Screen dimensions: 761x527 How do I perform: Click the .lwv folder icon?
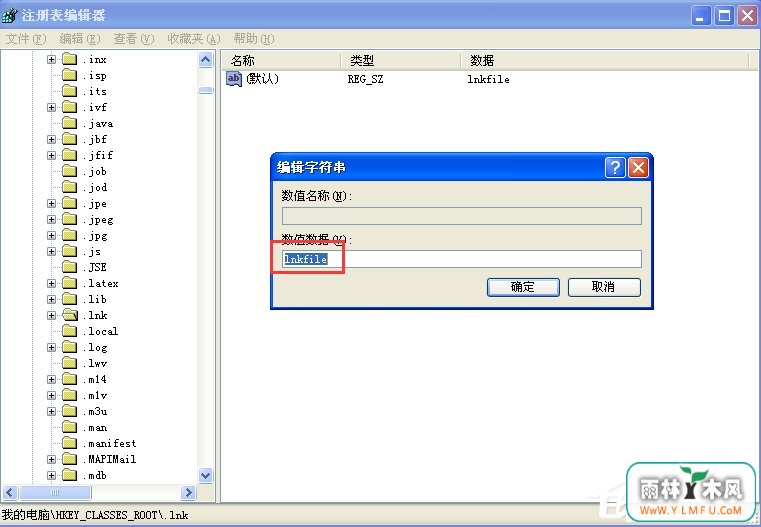coord(69,363)
